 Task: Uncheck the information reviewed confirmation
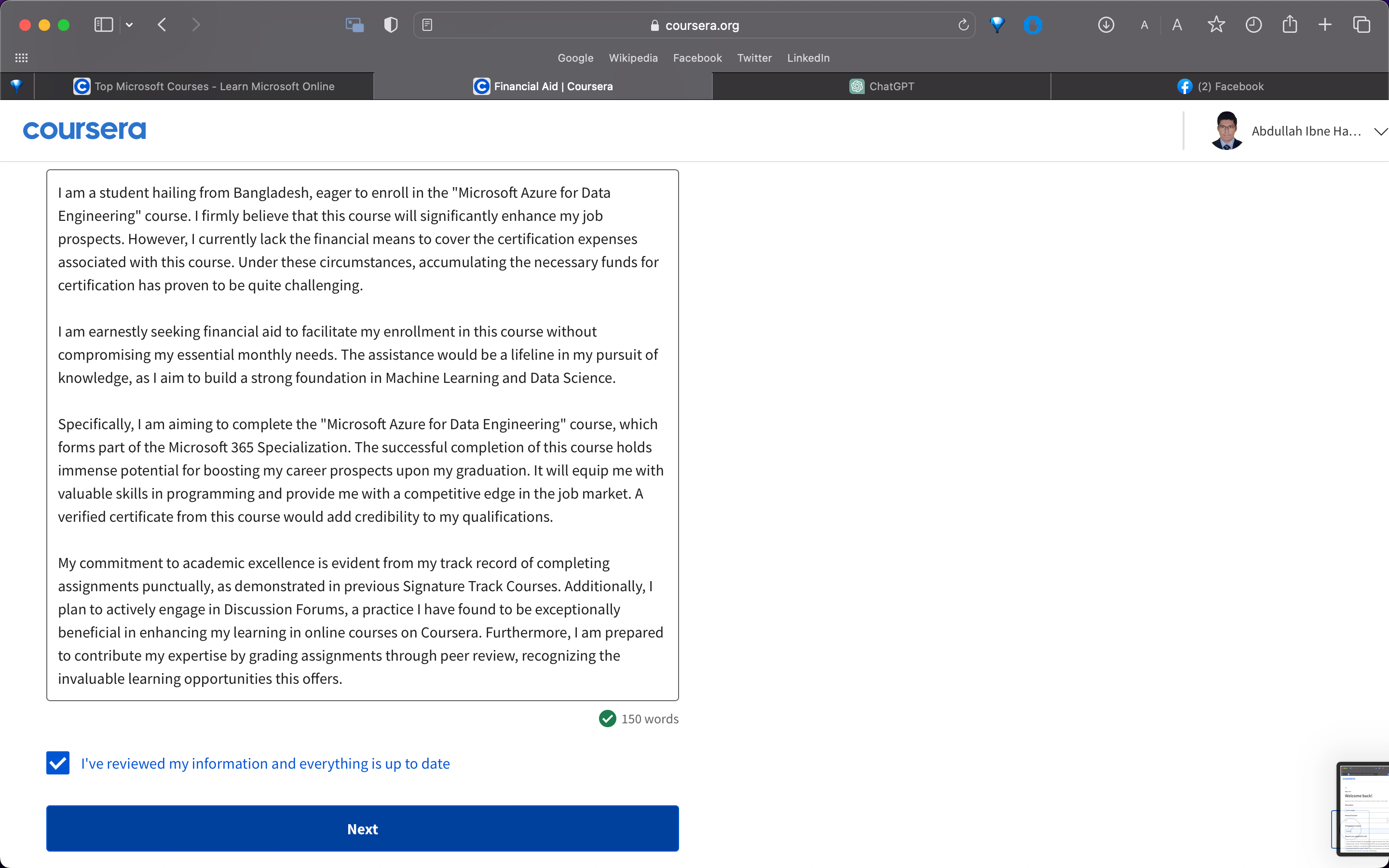click(x=57, y=763)
